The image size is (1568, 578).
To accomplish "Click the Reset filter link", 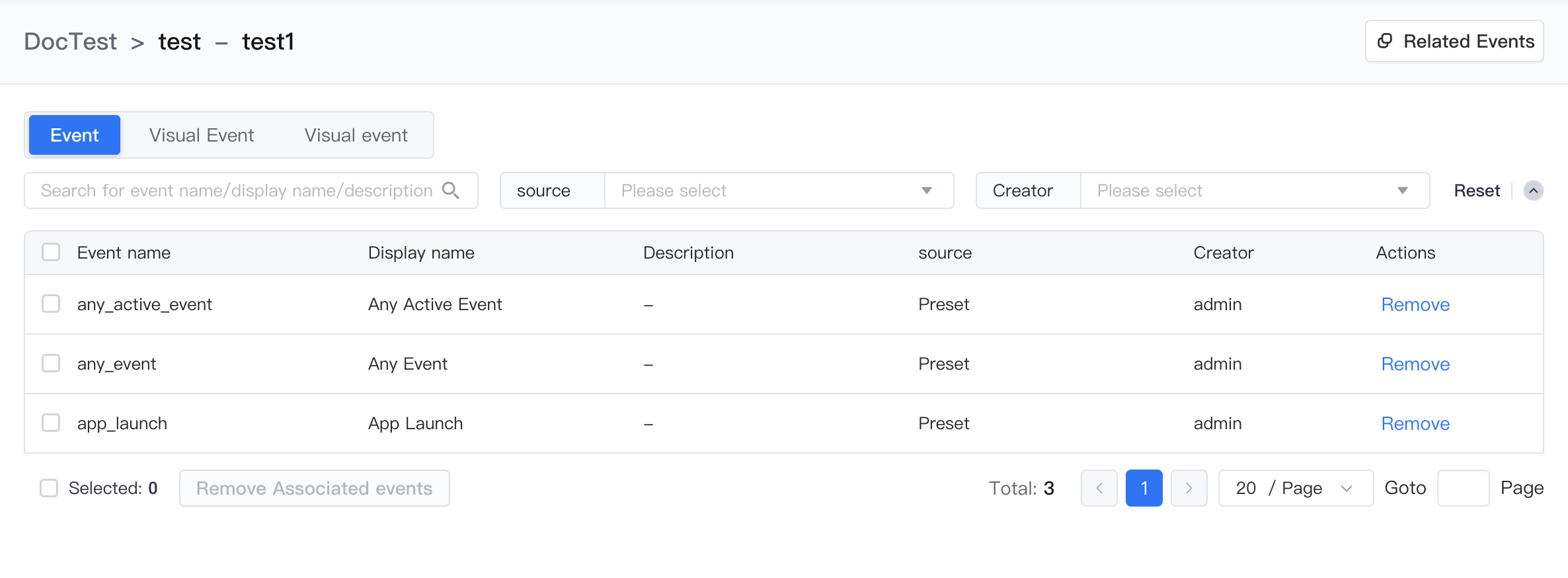I will [1477, 190].
